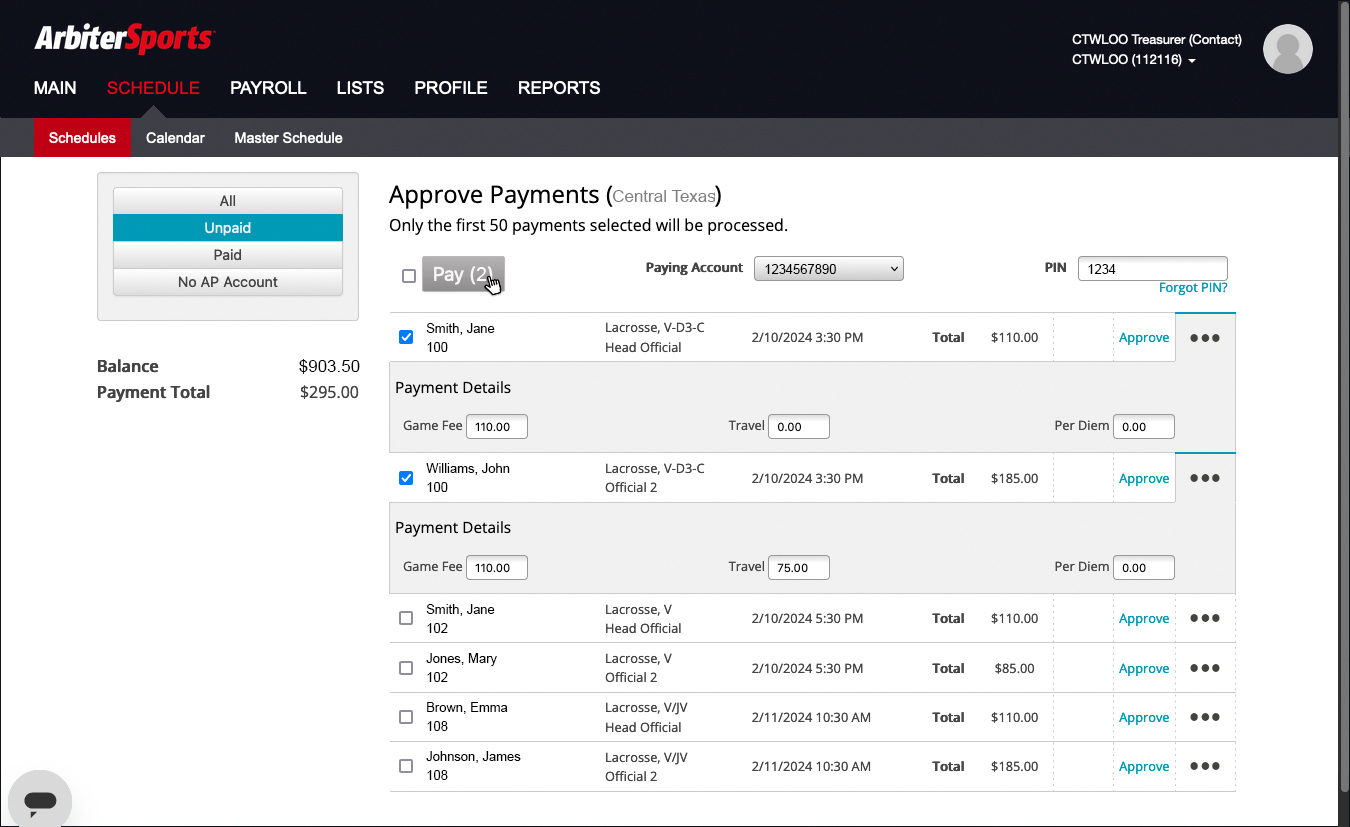Image resolution: width=1350 pixels, height=827 pixels.
Task: Open more options for Jones, Mary row
Action: click(1204, 668)
